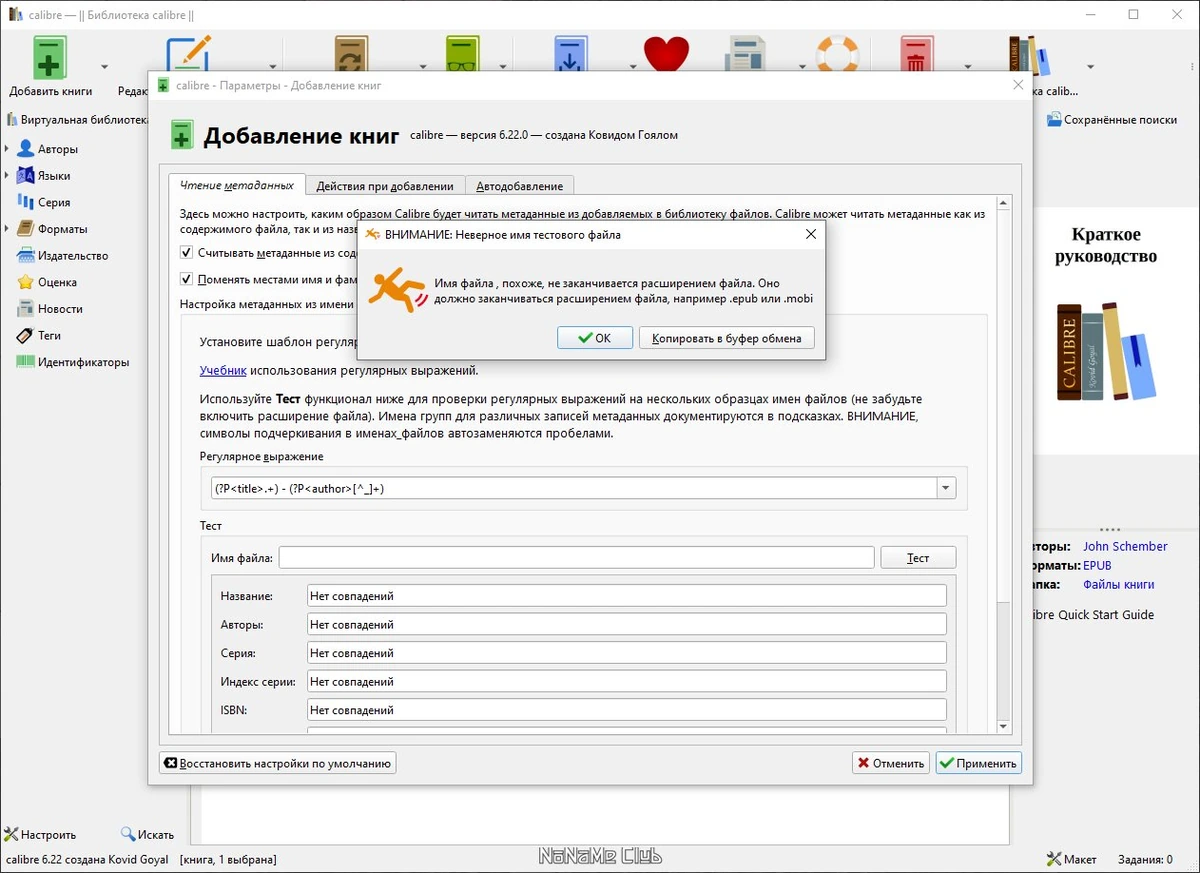Click the Оценка star icon
This screenshot has height=873, width=1200.
pos(25,282)
